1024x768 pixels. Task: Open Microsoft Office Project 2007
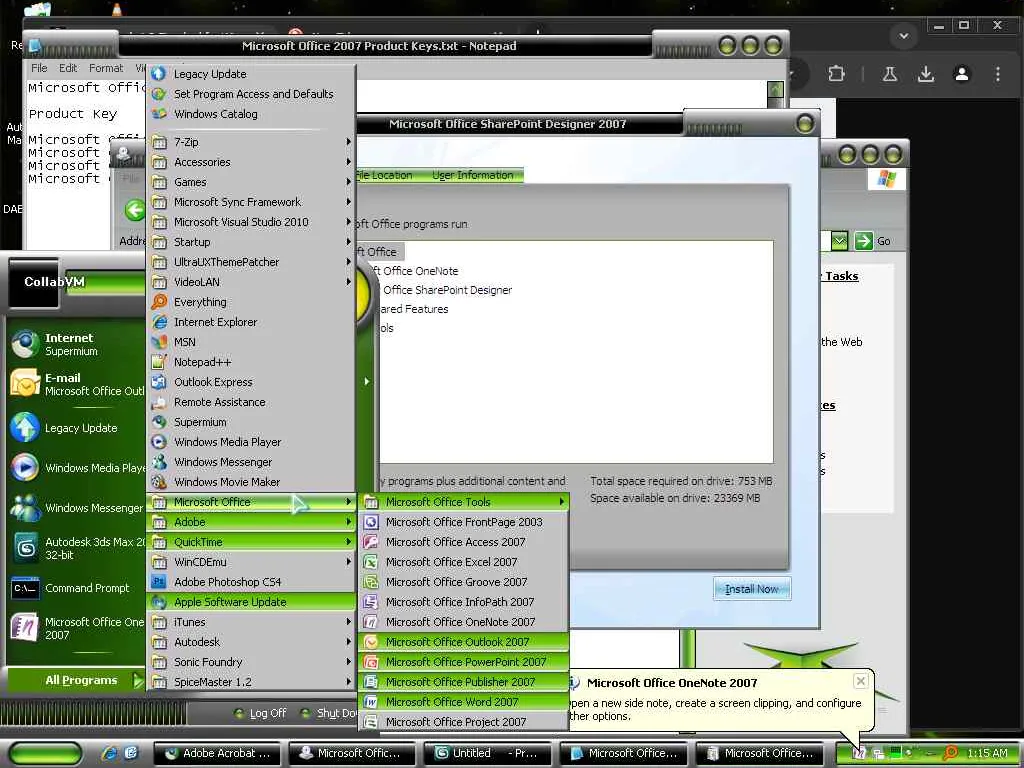click(464, 722)
